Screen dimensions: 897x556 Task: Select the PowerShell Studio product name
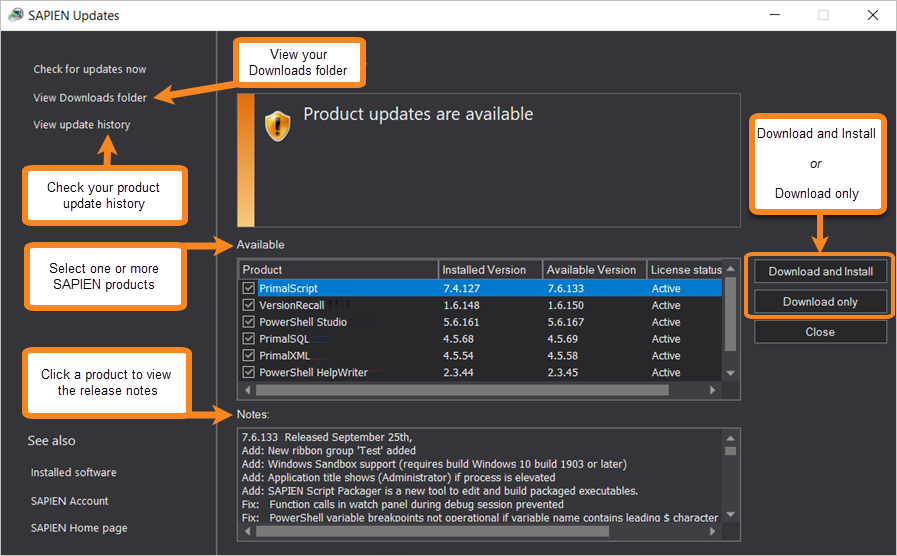(x=303, y=322)
